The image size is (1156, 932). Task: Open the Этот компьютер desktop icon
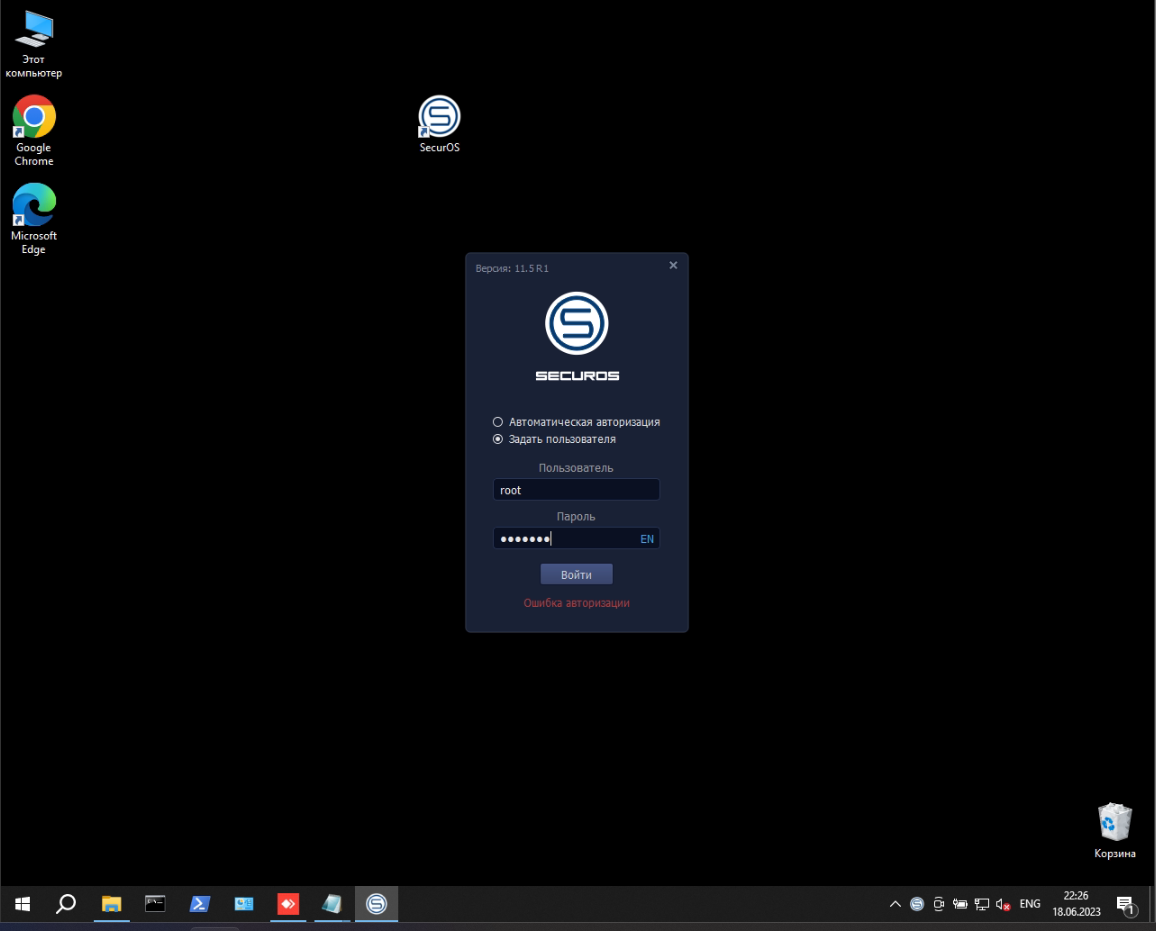click(x=34, y=44)
